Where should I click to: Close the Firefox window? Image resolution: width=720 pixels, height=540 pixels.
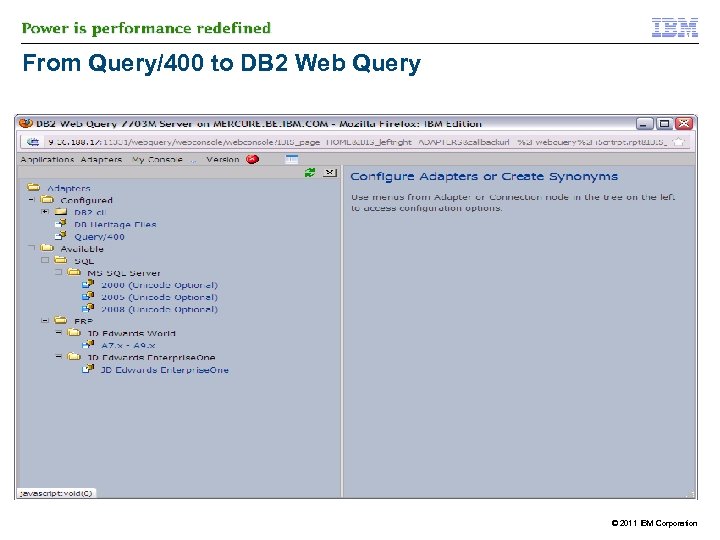[x=684, y=123]
